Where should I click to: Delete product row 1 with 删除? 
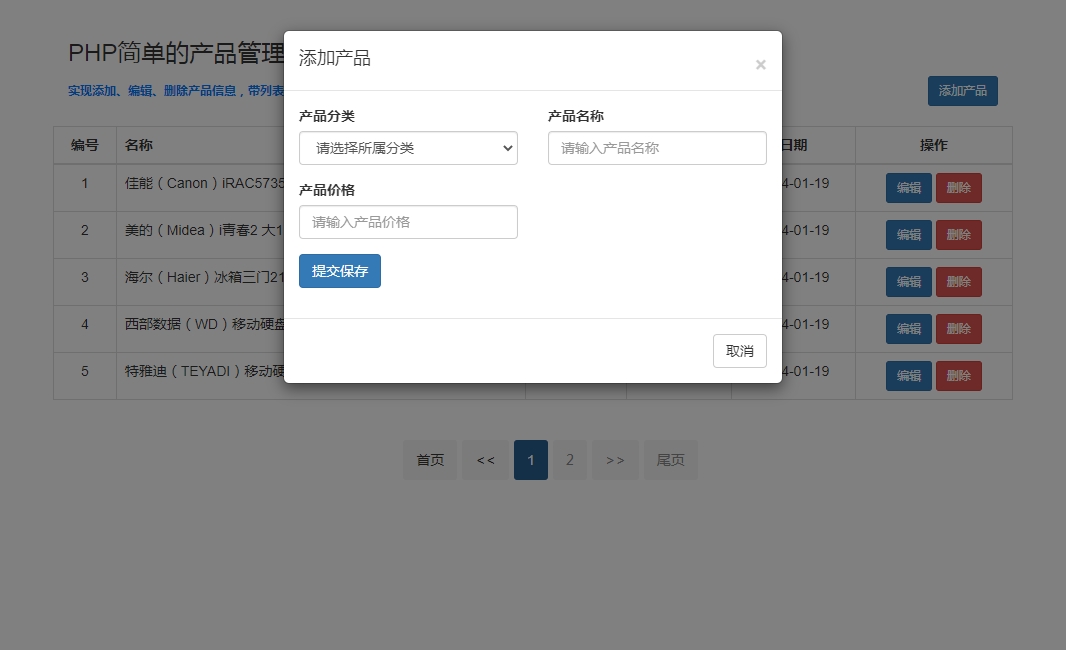tap(958, 188)
